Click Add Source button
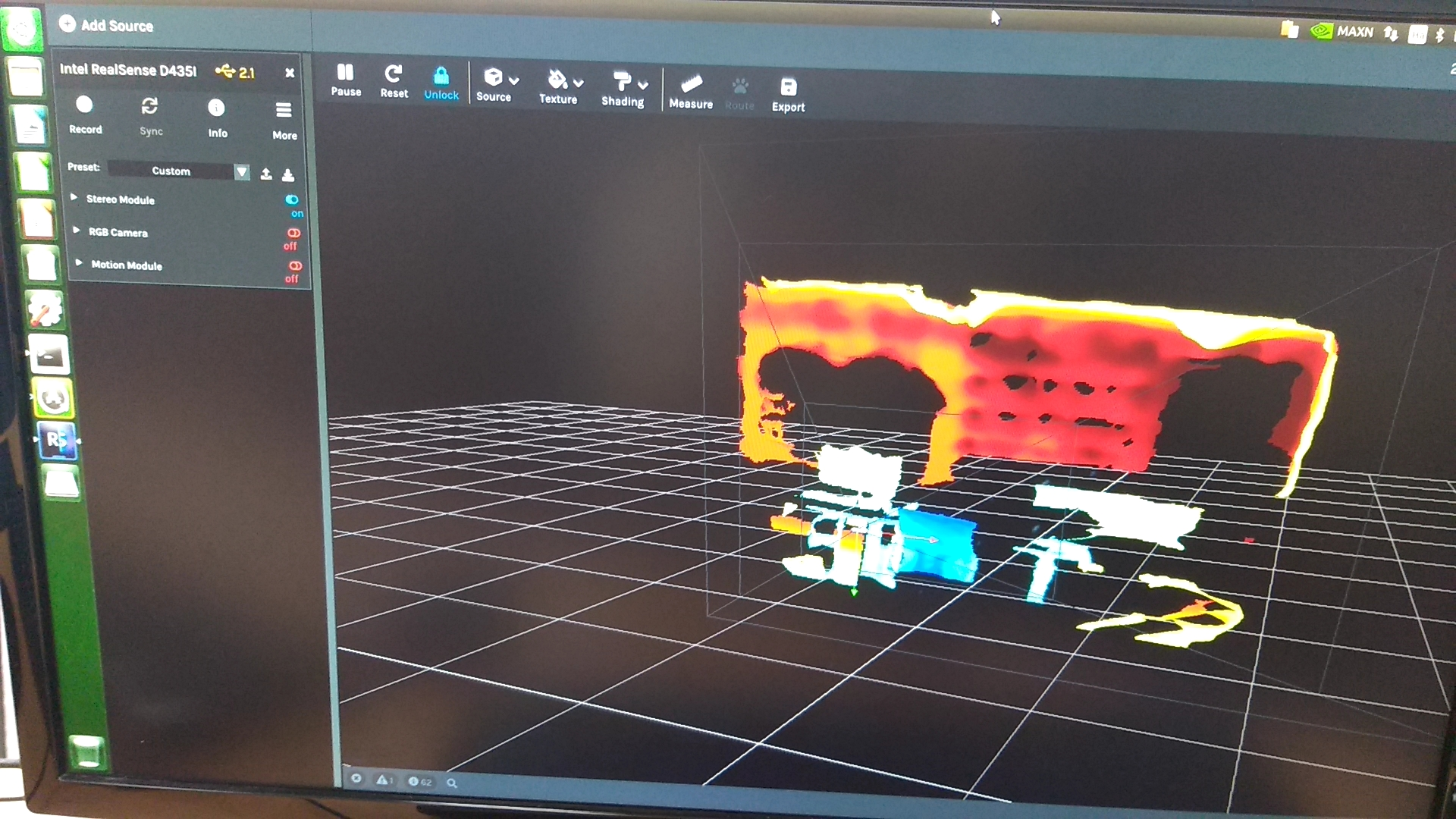 tap(106, 25)
